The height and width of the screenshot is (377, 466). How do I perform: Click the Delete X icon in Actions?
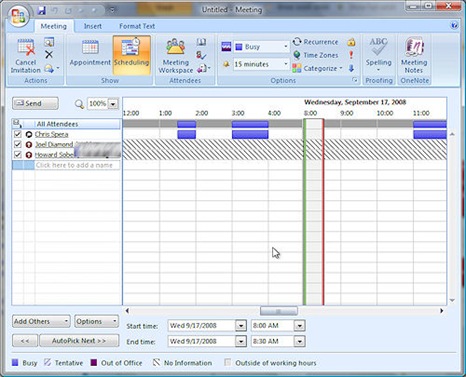click(49, 55)
